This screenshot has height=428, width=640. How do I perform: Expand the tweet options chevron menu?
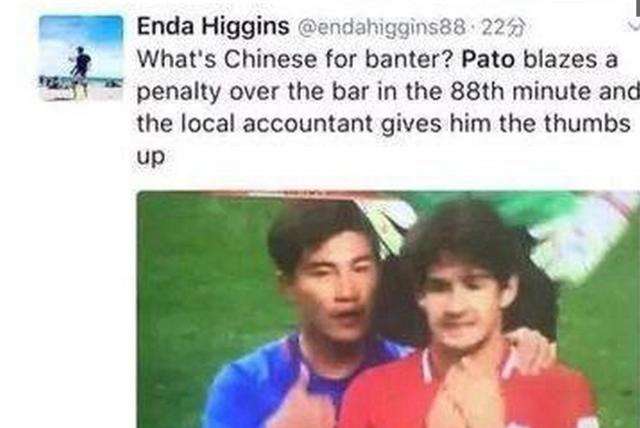pyautogui.click(x=634, y=27)
